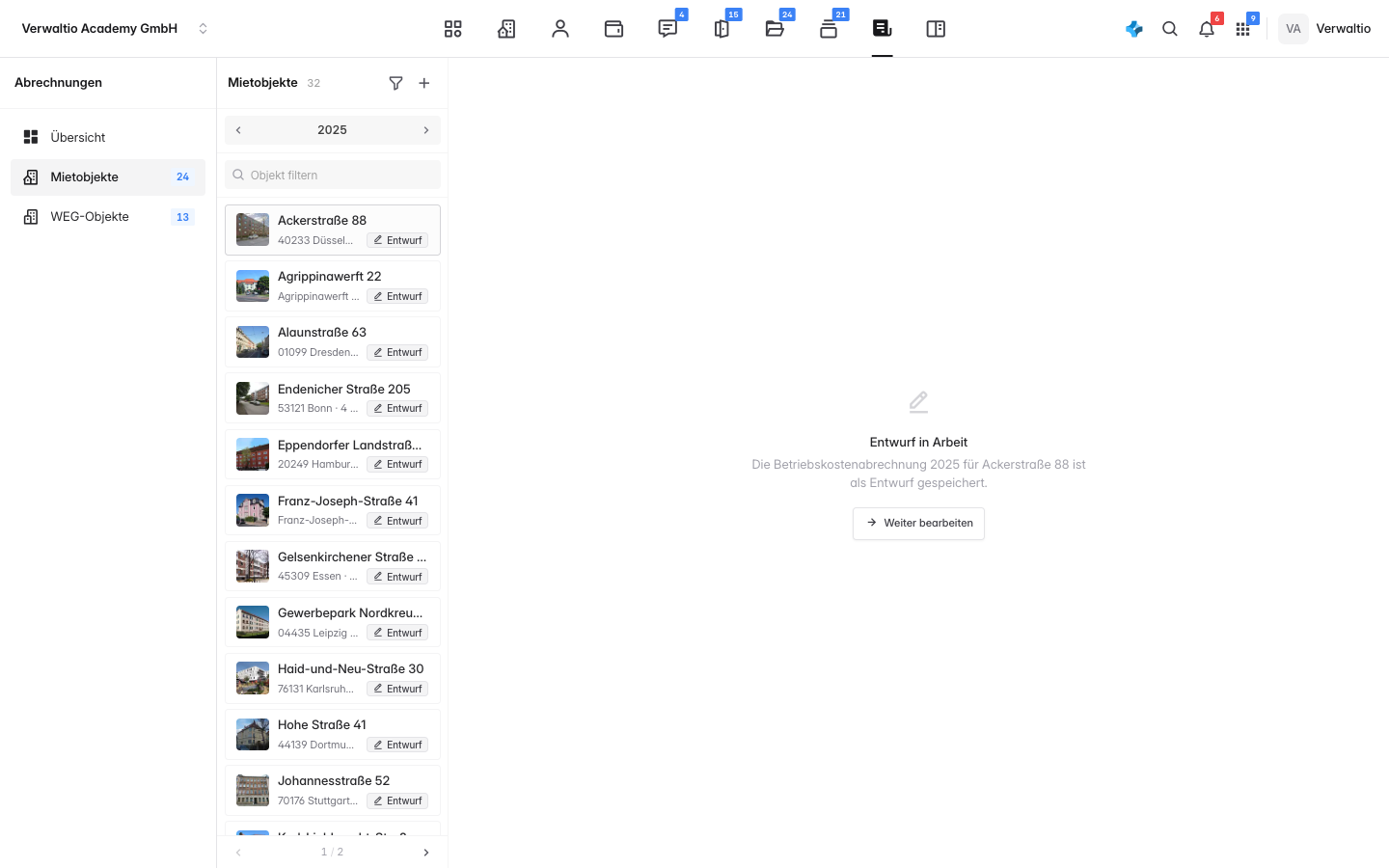
Task: Open the stack icon with badge 21
Action: pos(829,29)
